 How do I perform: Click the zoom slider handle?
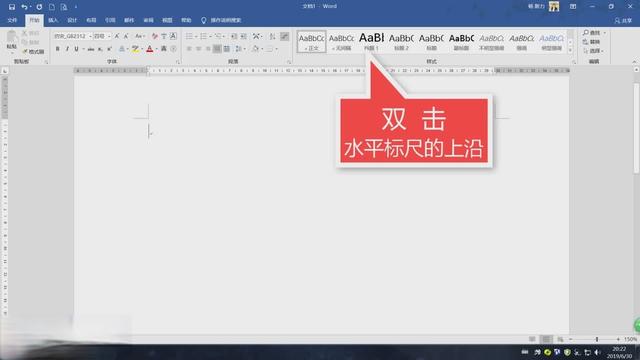click(597, 339)
